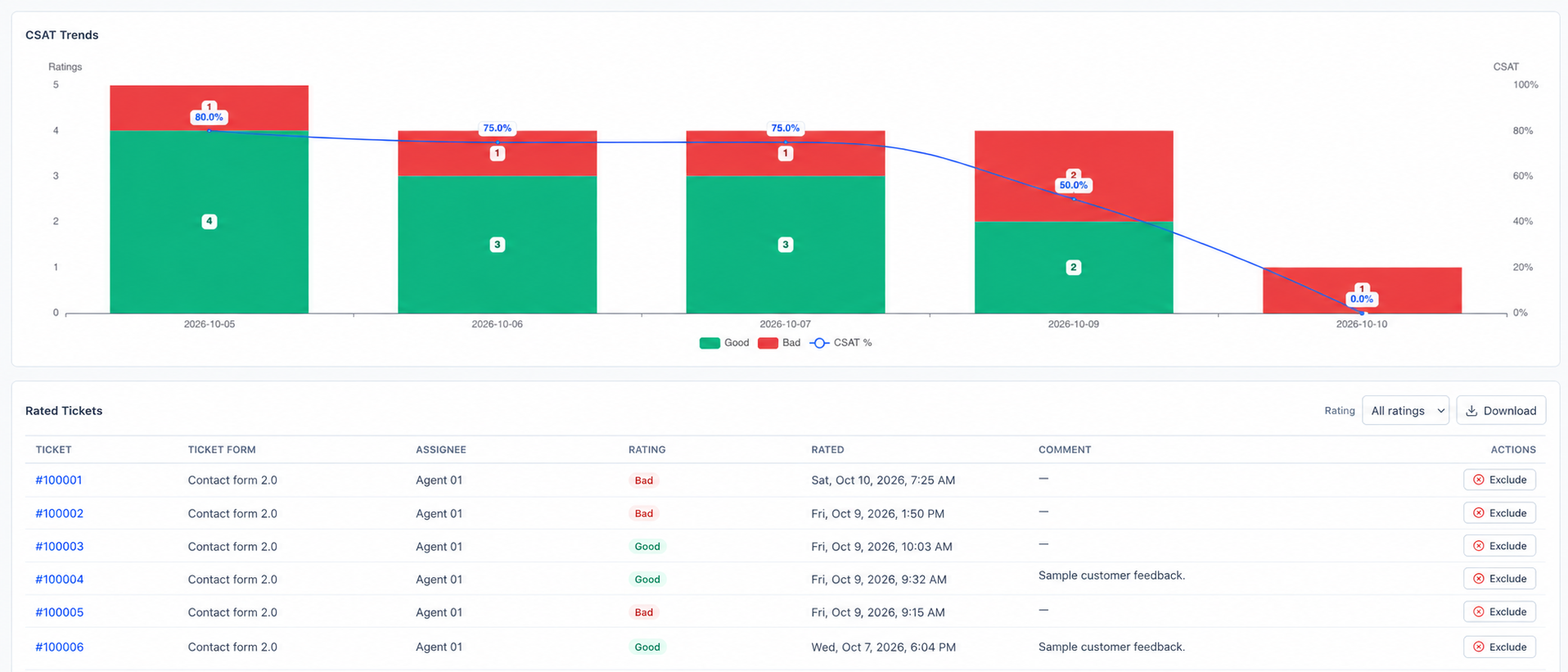This screenshot has height=672, width=1568.
Task: Click the COMMENT column header
Action: 1065,449
